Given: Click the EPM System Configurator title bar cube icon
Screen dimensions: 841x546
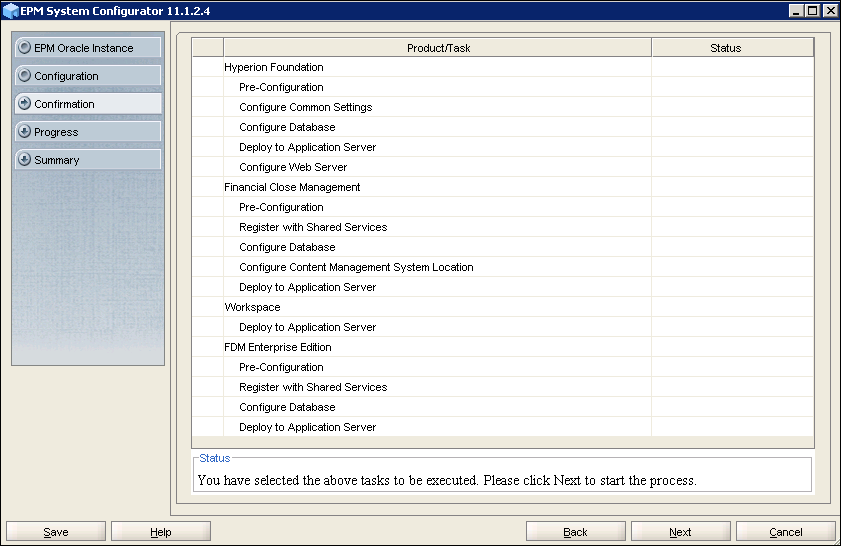Looking at the screenshot, I should click(x=10, y=11).
